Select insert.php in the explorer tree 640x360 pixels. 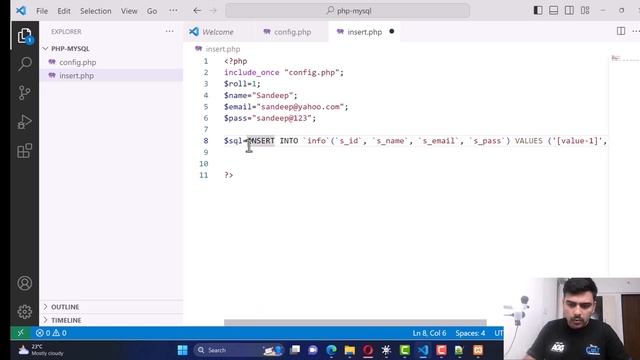click(x=76, y=76)
